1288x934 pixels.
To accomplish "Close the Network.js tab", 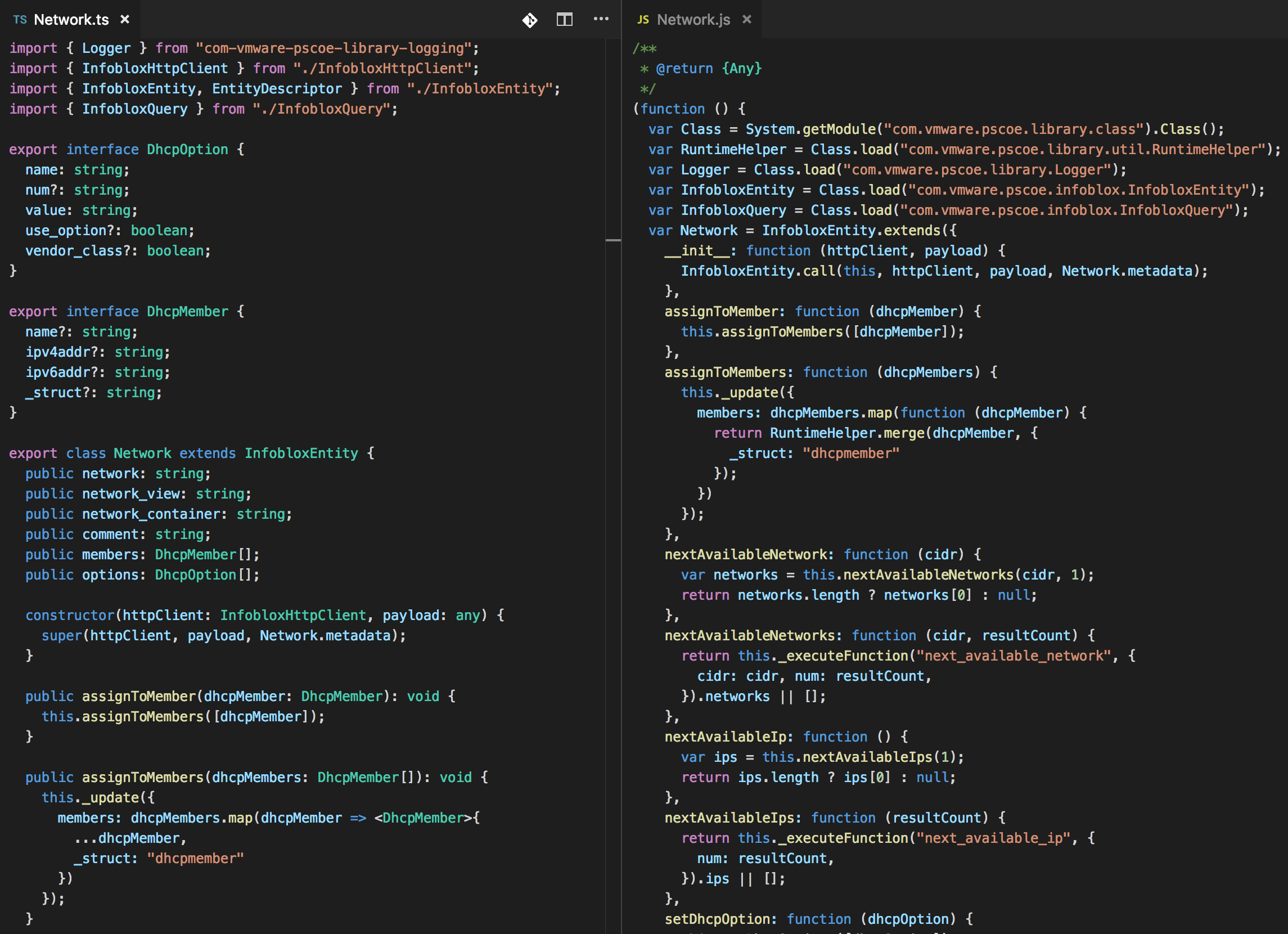I will pyautogui.click(x=746, y=19).
